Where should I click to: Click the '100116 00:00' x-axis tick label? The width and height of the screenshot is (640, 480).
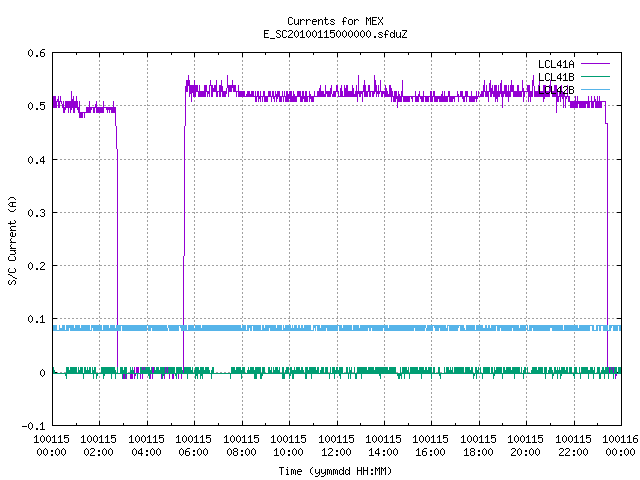tap(621, 445)
